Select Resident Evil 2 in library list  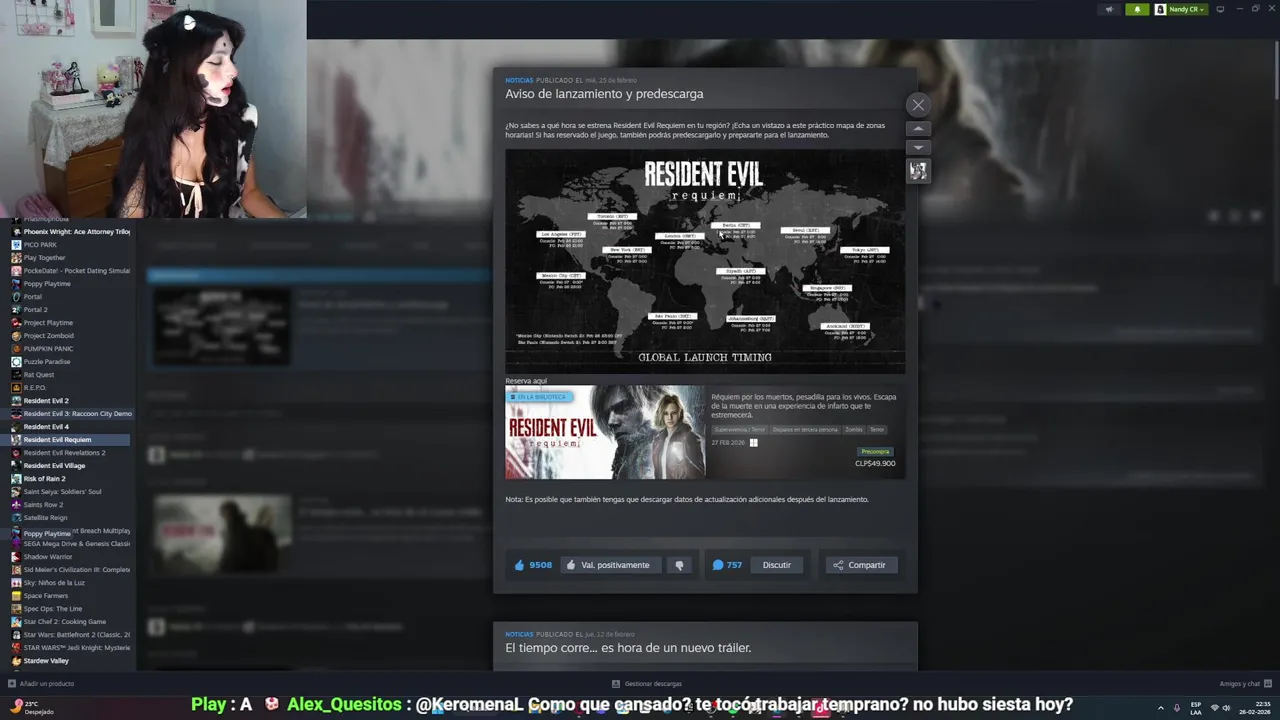pyautogui.click(x=70, y=401)
